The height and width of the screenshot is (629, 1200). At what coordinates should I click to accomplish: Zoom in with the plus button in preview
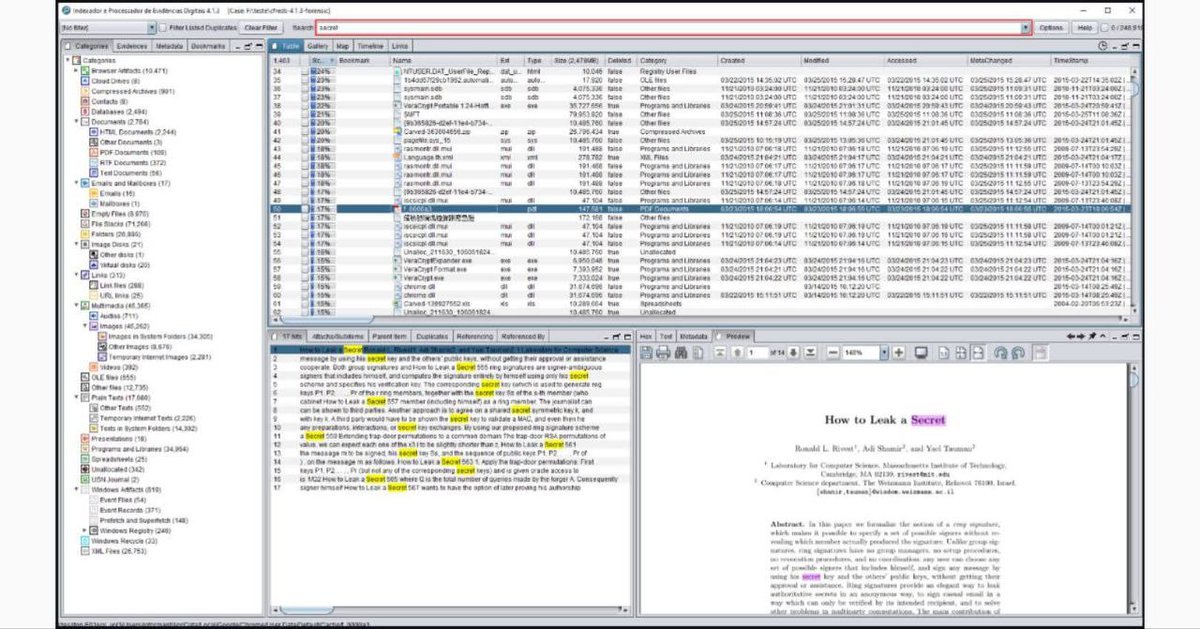click(x=898, y=353)
